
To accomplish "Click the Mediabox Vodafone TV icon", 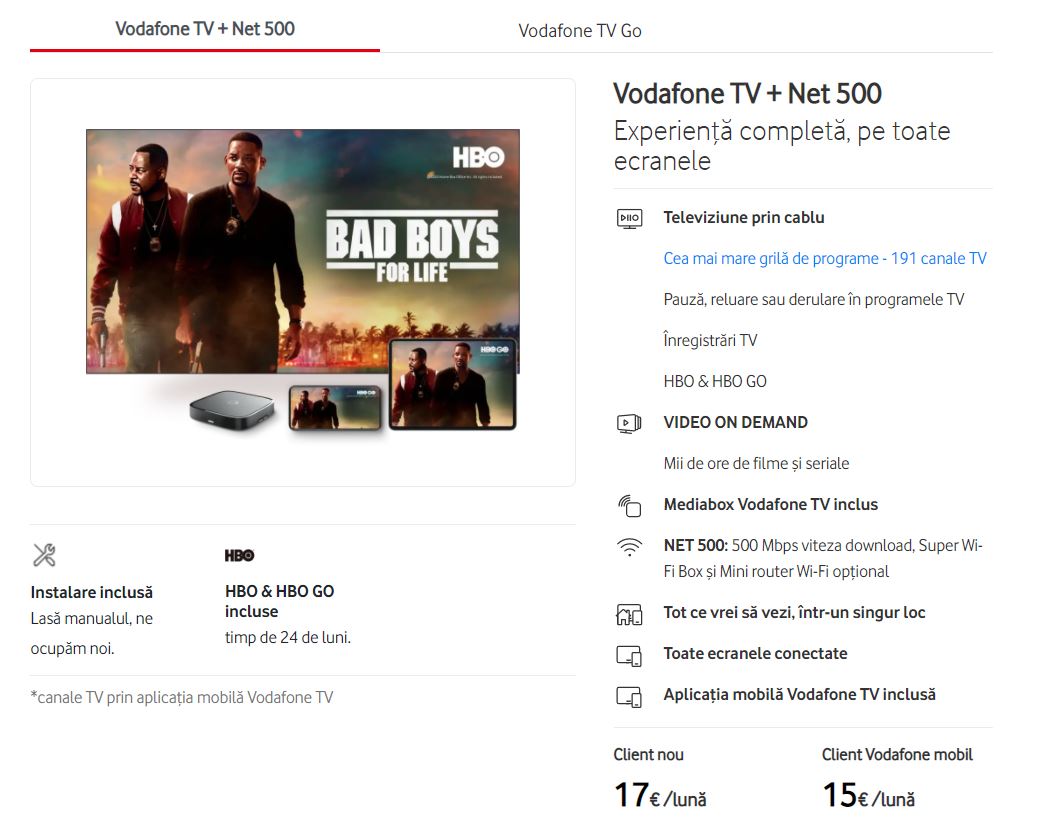I will (629, 506).
